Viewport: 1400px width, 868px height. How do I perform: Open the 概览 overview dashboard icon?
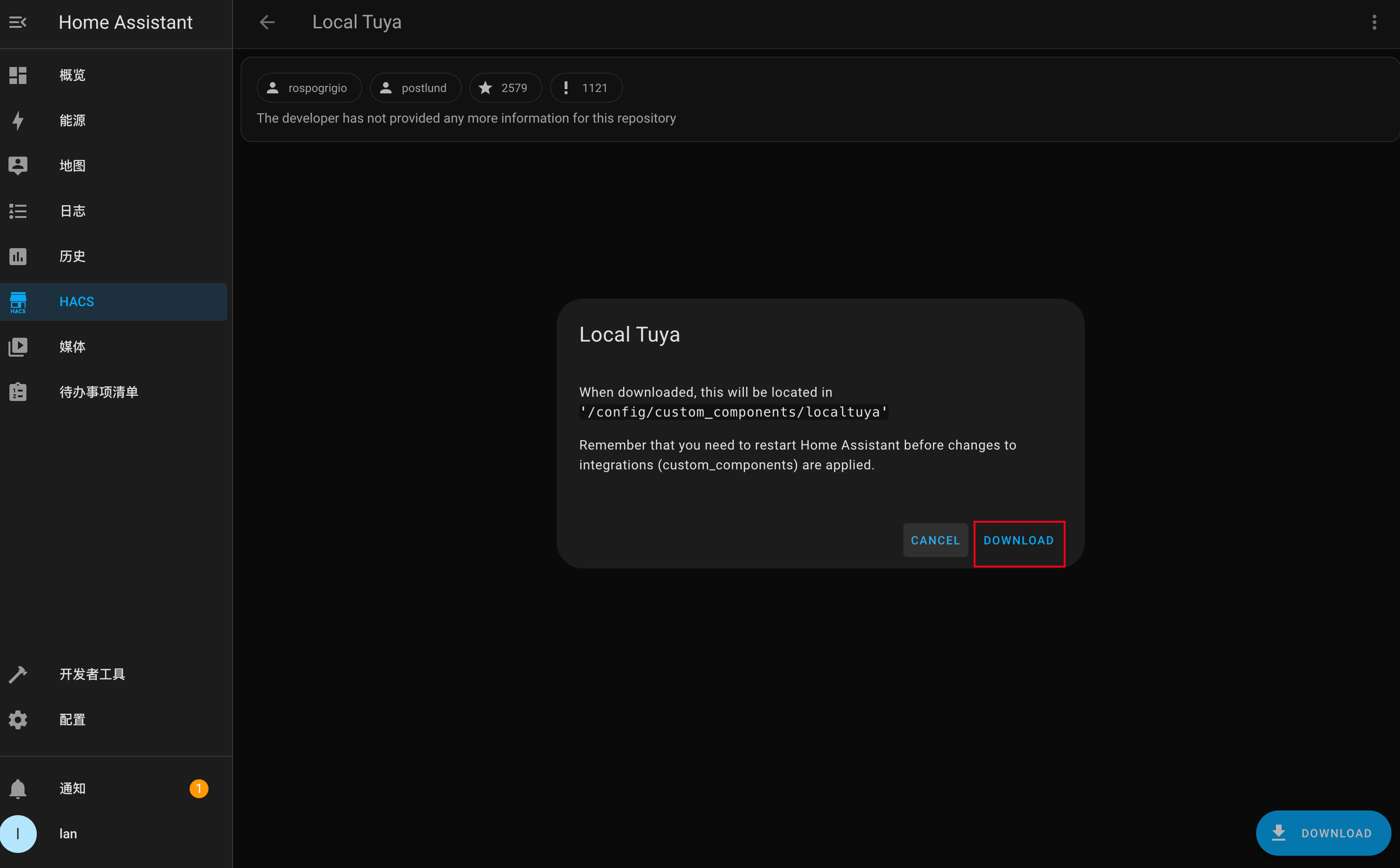(x=18, y=75)
